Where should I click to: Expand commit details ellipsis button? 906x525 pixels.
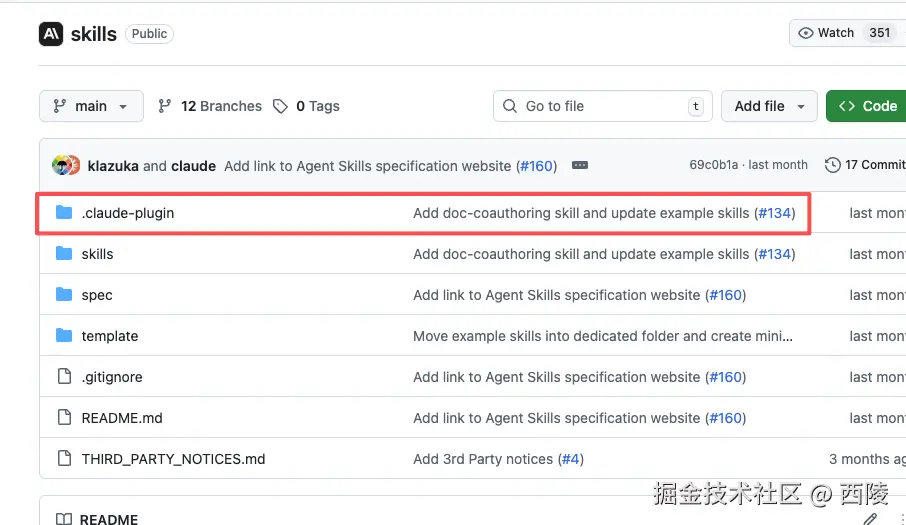tap(580, 166)
